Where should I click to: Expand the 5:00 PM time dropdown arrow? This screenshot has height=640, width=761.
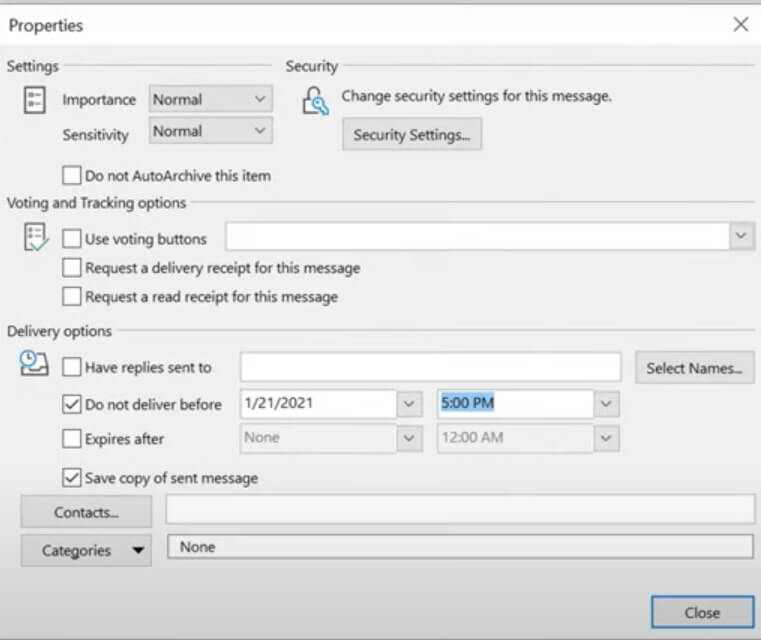pos(606,404)
